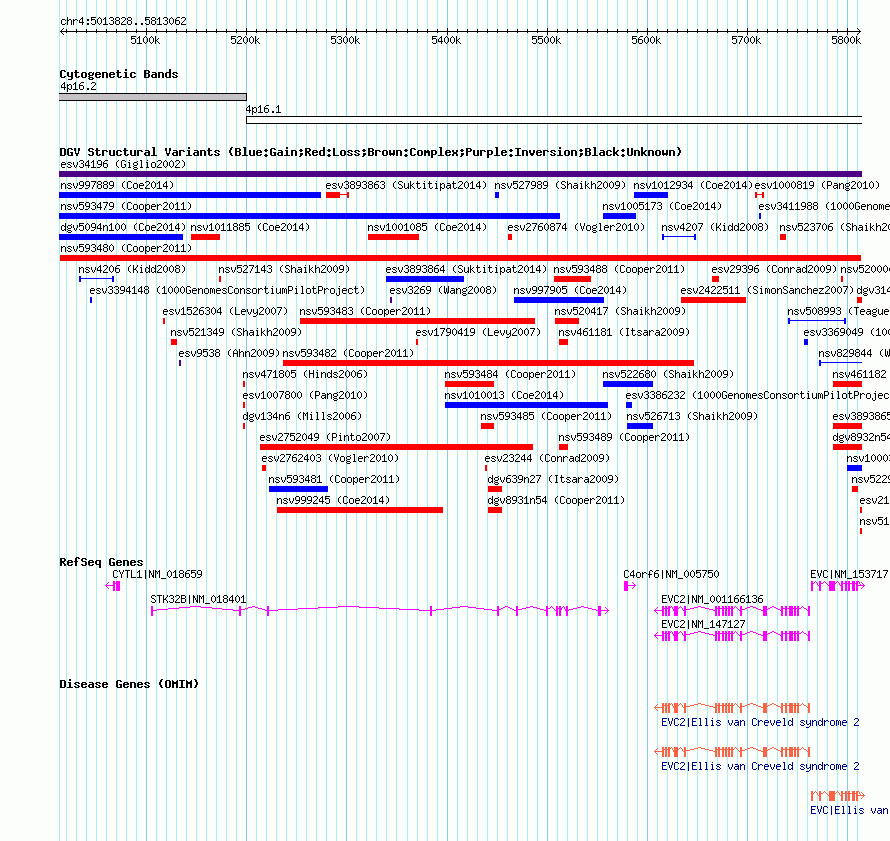Image resolution: width=890 pixels, height=841 pixels.
Task: Click the nsv593479 (Cooper2011) gain bar
Action: (309, 216)
